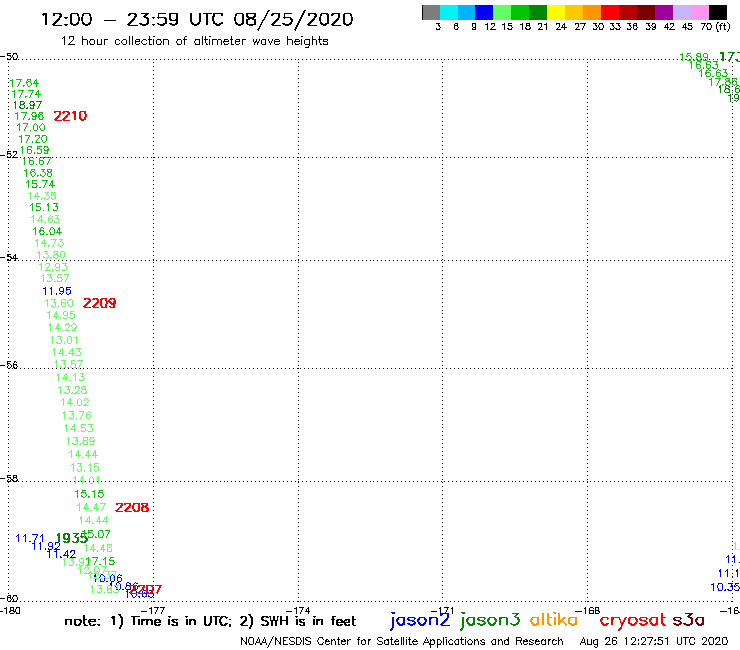Viewport: 740px width, 650px height.
Task: Select the blue jason2 value 11.95
Action: [57, 291]
